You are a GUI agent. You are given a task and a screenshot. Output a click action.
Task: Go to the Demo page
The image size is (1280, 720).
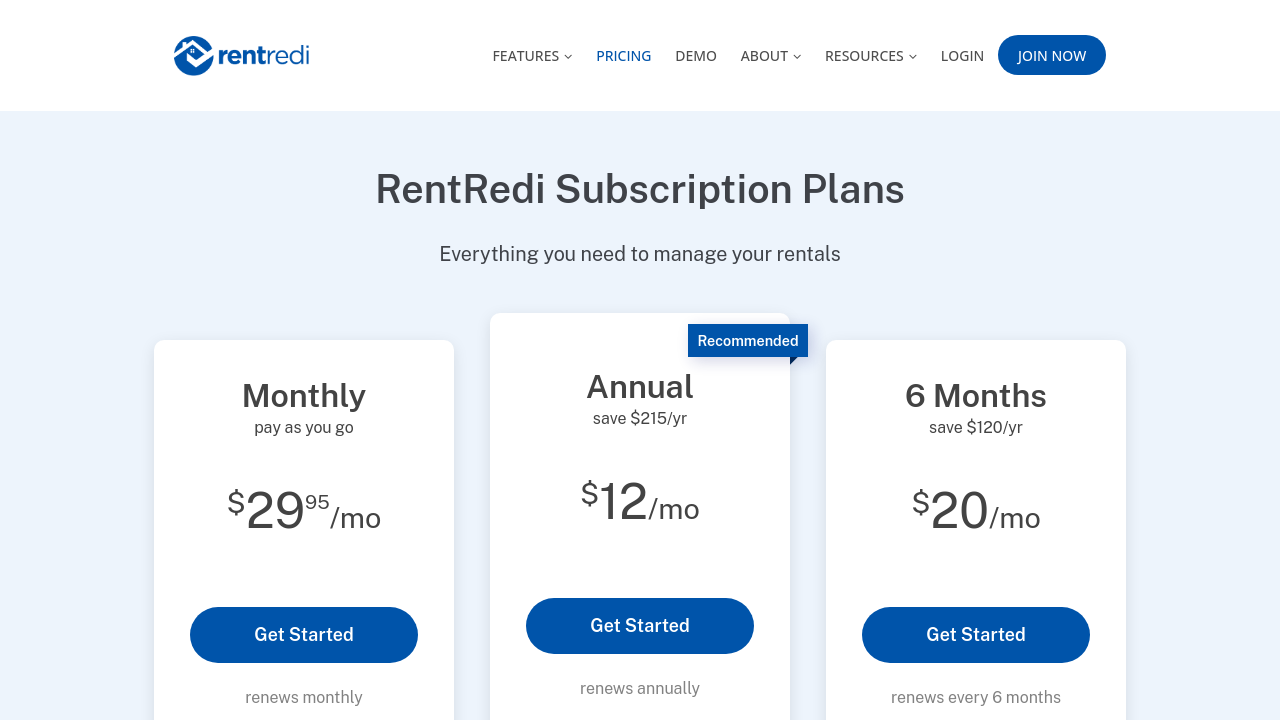(696, 56)
